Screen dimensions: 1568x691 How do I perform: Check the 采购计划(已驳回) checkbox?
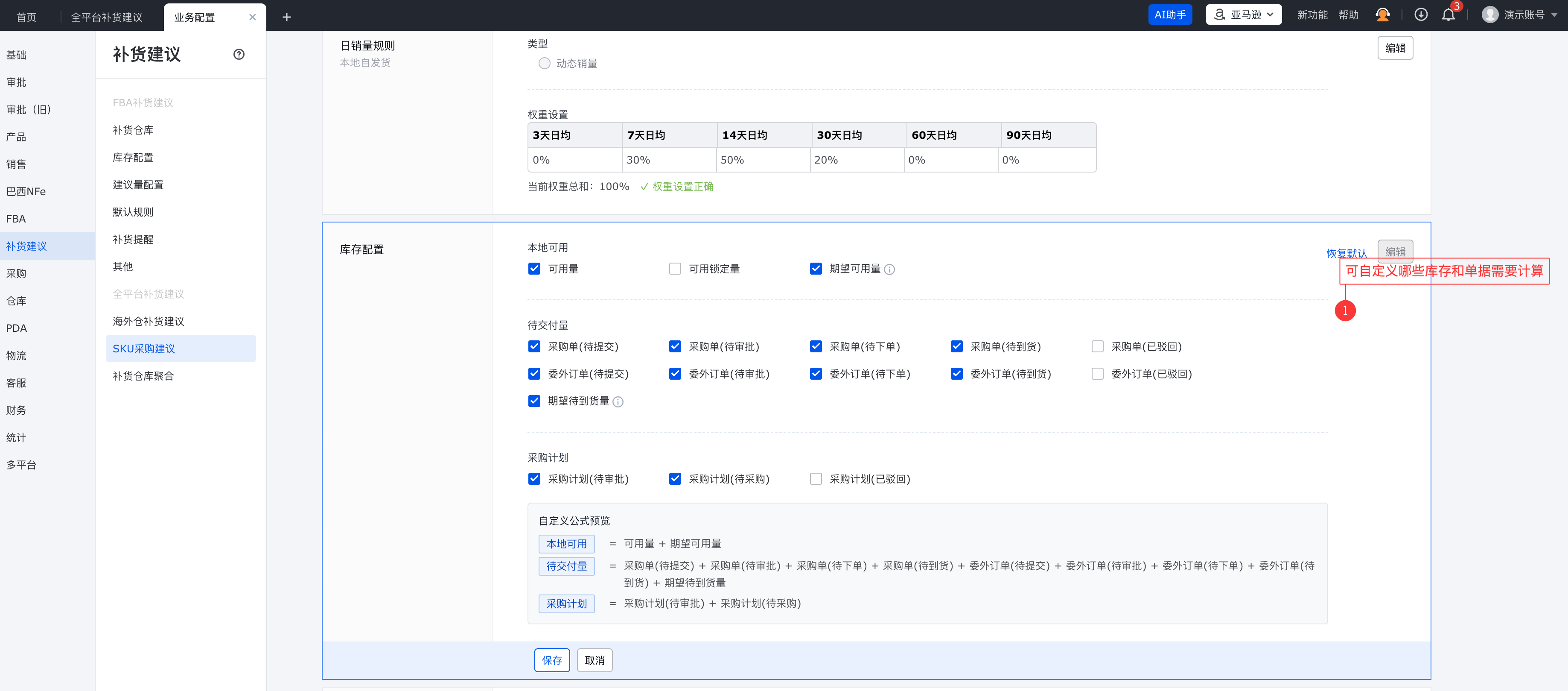pyautogui.click(x=816, y=479)
